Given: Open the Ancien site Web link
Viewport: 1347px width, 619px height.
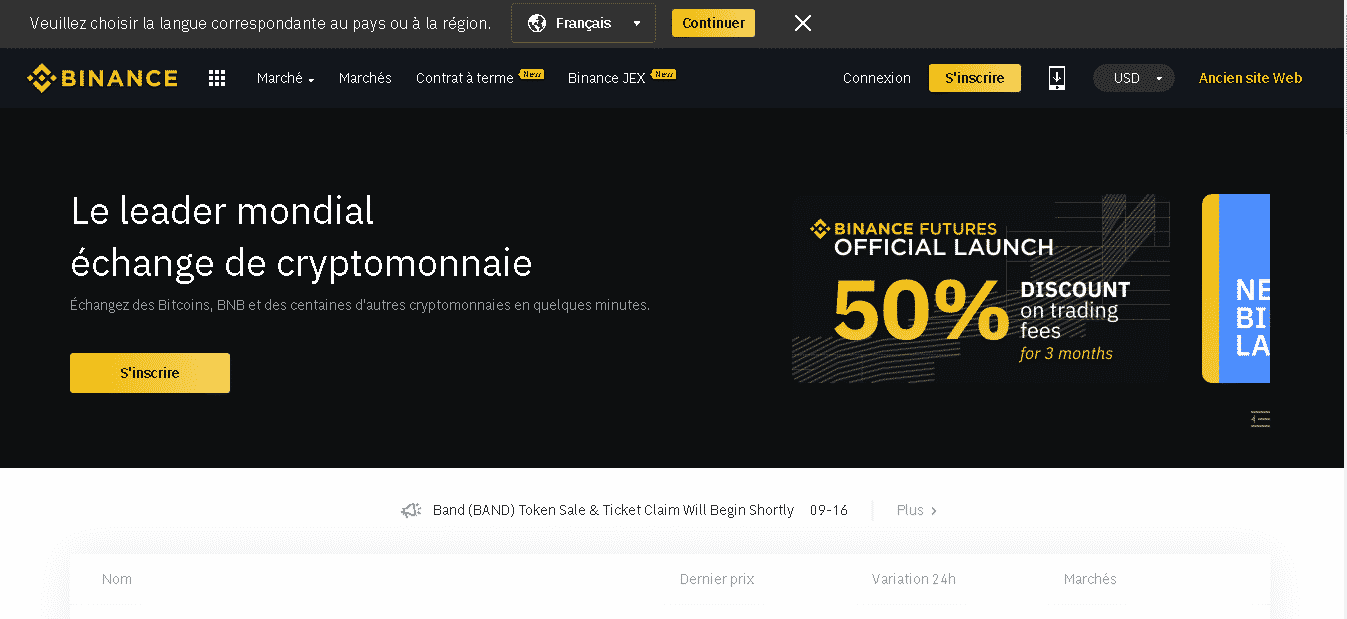Looking at the screenshot, I should [1250, 78].
